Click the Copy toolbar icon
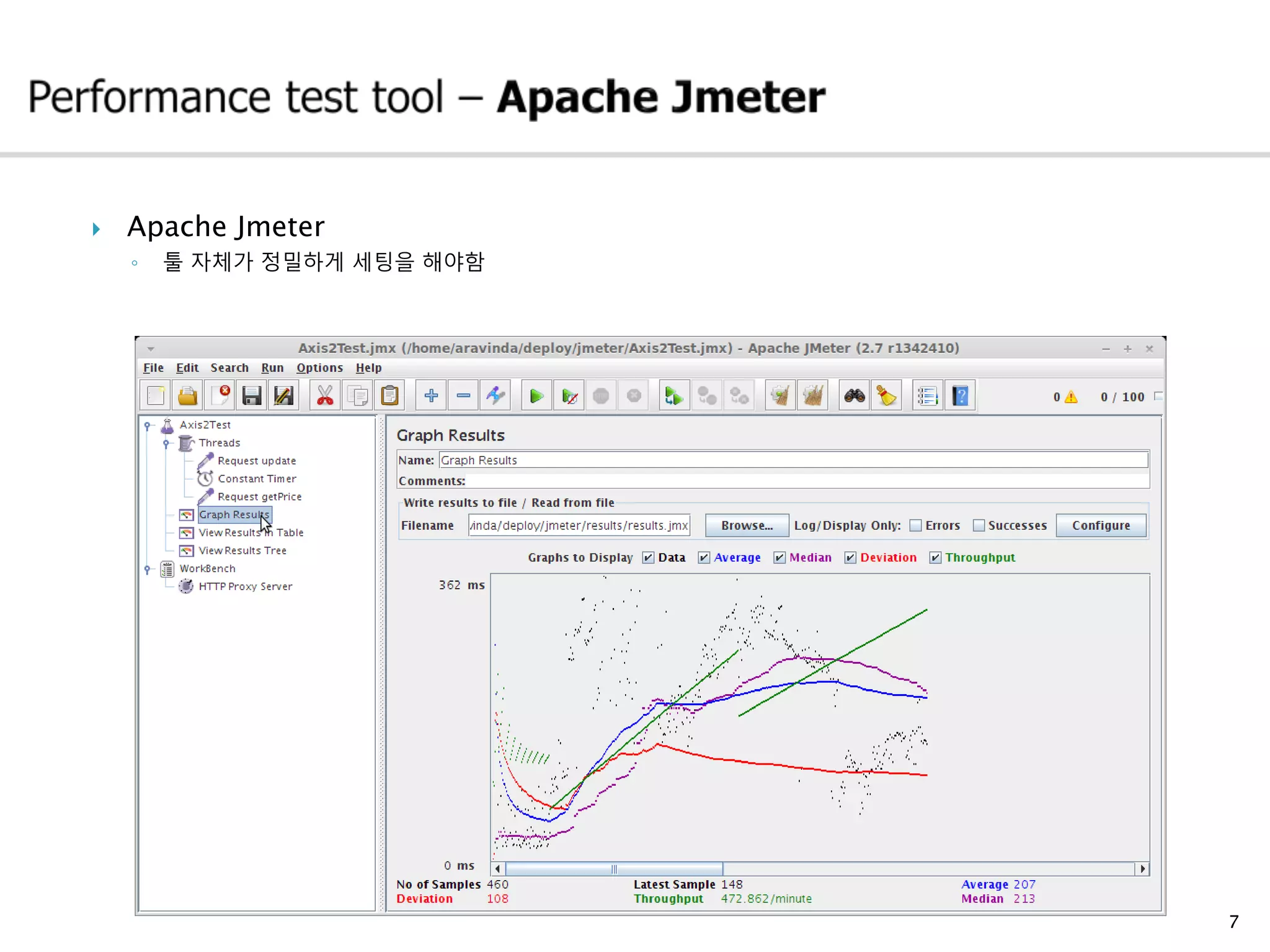This screenshot has width=1270, height=952. point(357,395)
